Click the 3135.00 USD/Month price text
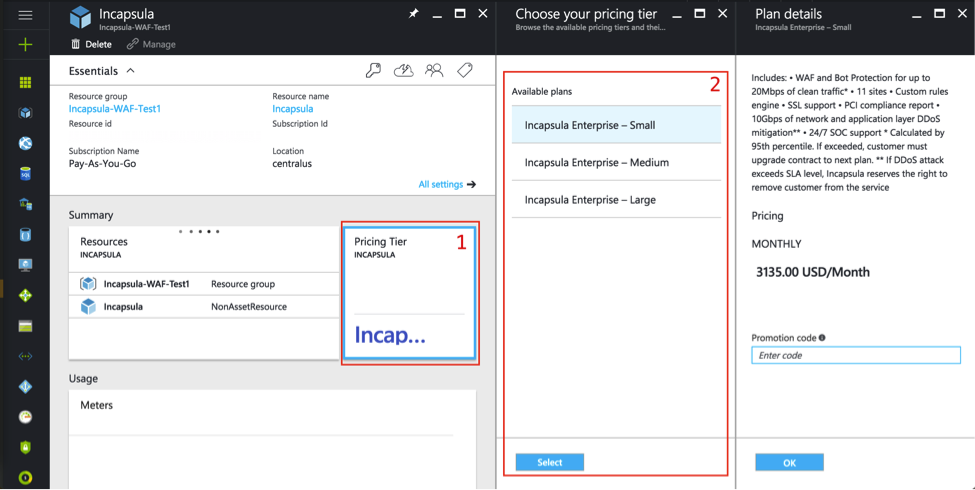Screen dimensions: 975x490 (813, 272)
